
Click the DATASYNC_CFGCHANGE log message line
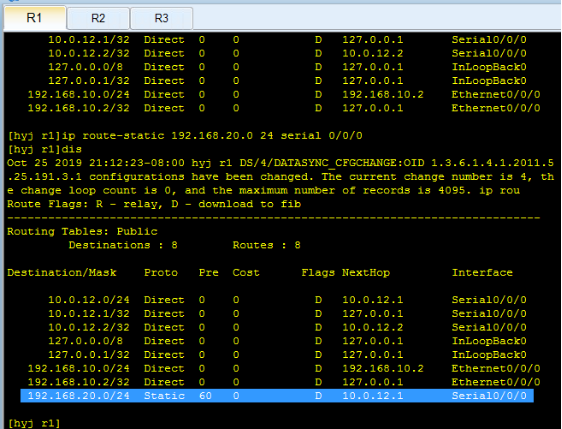tap(280, 163)
